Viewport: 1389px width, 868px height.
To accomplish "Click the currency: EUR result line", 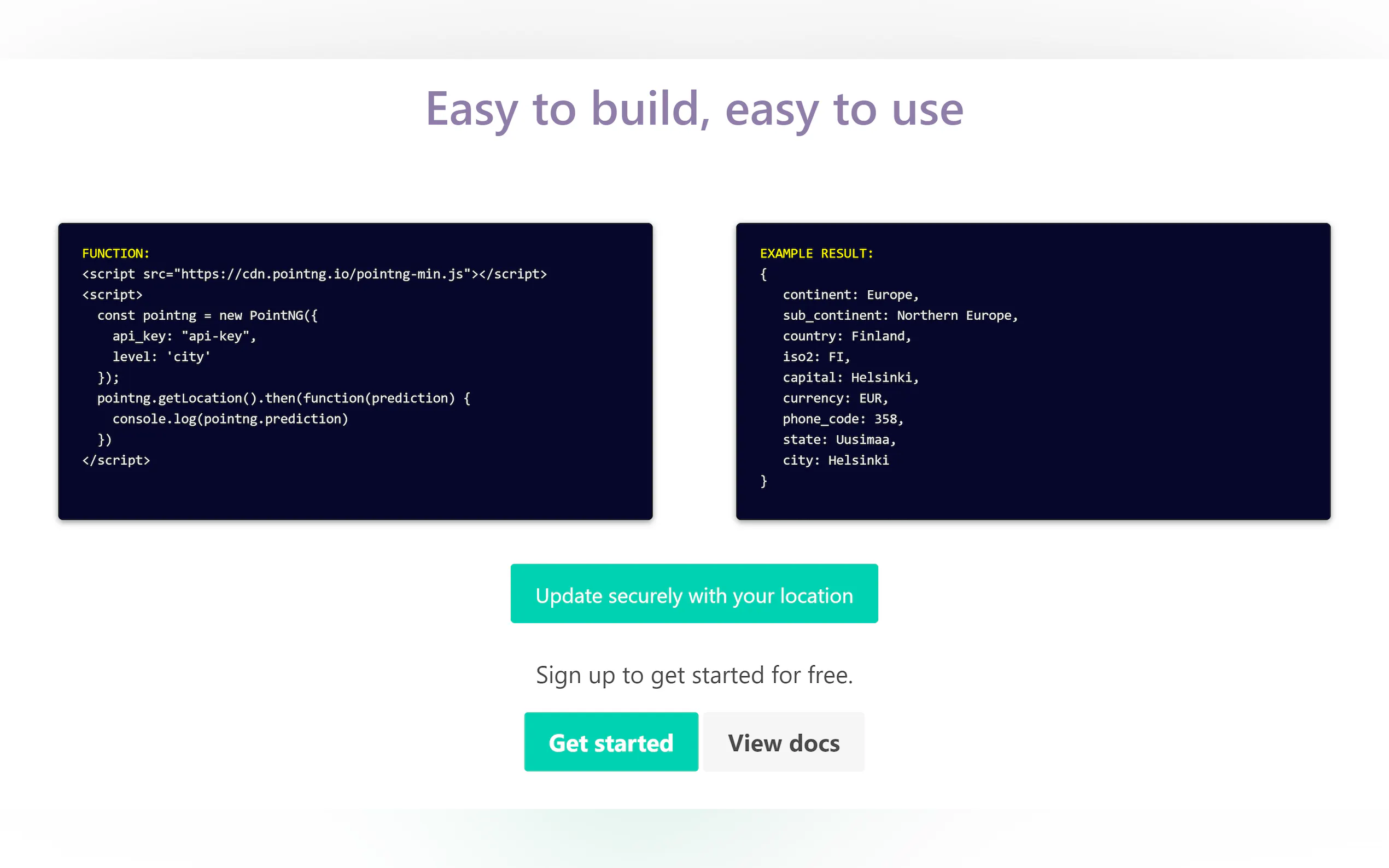I will (x=835, y=398).
